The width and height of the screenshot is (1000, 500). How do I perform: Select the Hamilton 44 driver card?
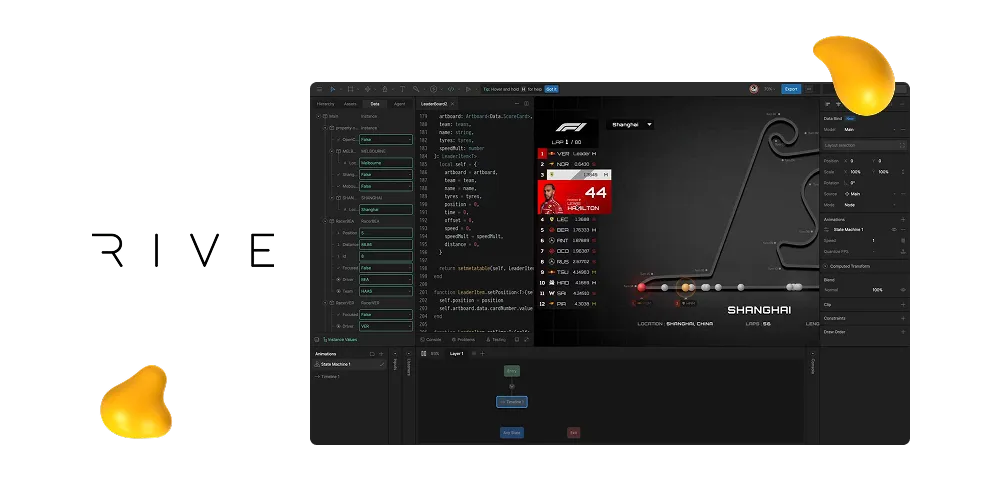(x=575, y=197)
